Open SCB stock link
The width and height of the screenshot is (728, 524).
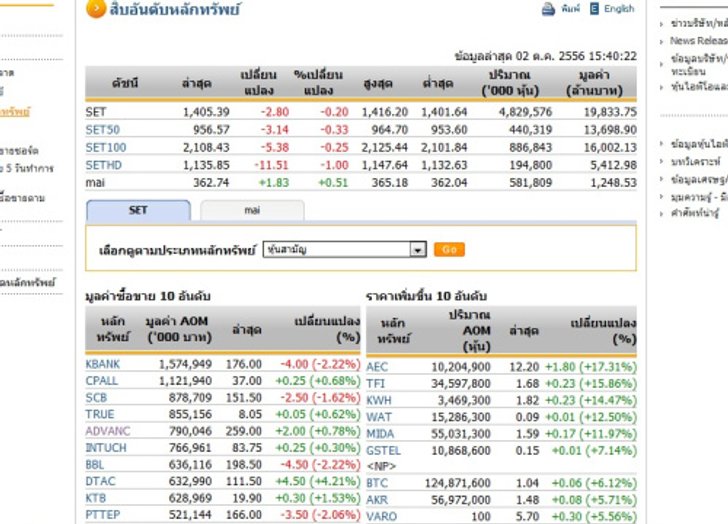click(96, 397)
